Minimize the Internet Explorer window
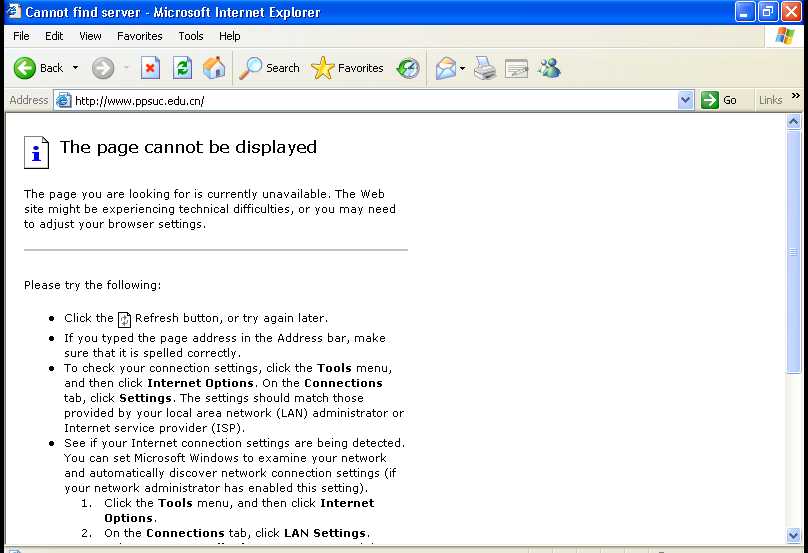This screenshot has width=808, height=553. [x=744, y=12]
